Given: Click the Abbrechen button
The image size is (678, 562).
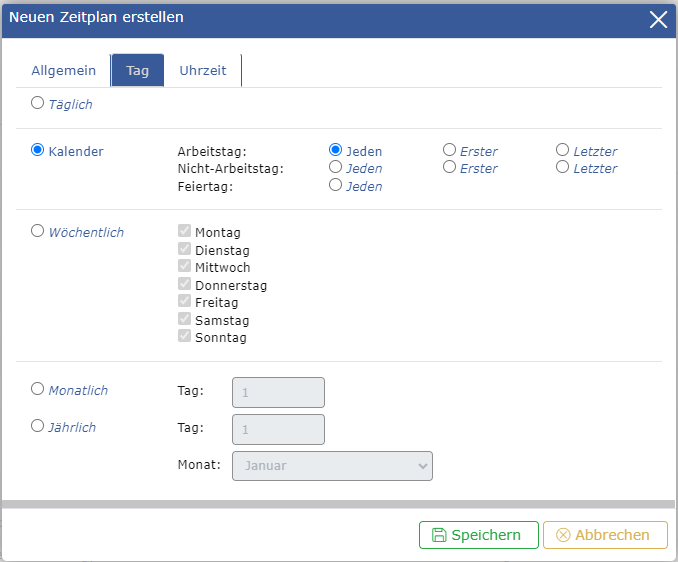Looking at the screenshot, I should [604, 535].
